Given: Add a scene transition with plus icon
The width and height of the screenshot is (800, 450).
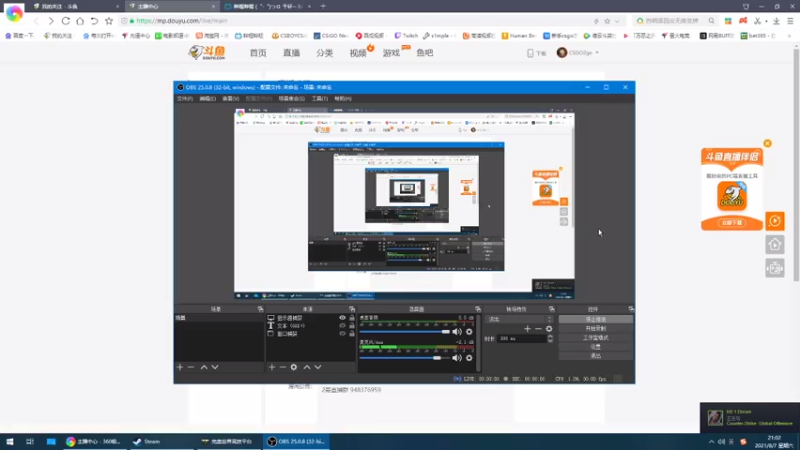Looking at the screenshot, I should (x=527, y=329).
